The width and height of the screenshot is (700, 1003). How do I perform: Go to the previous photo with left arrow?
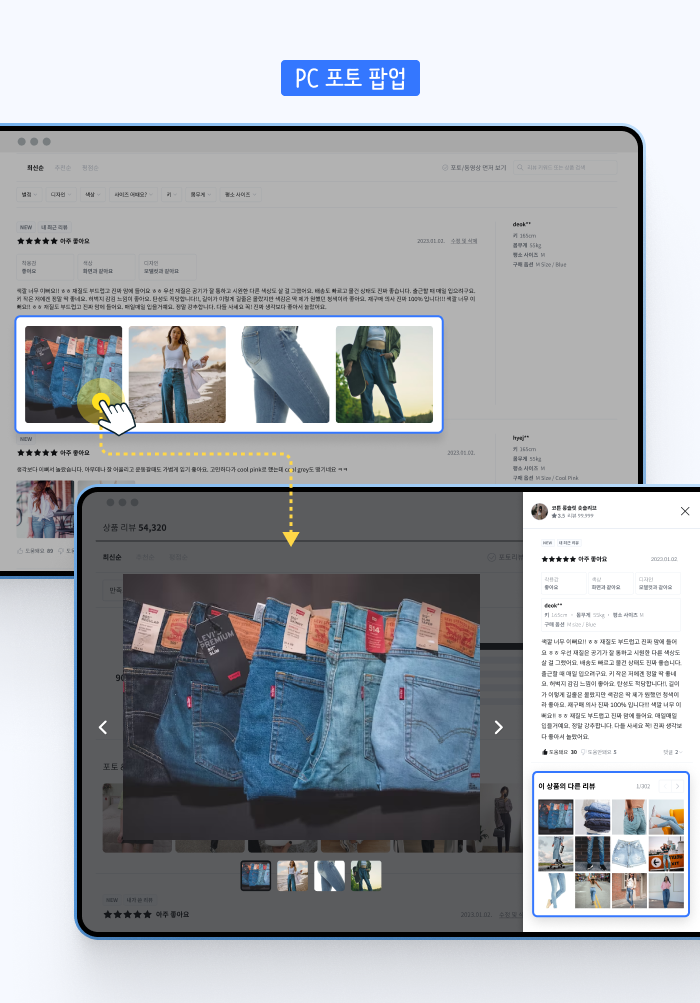click(x=103, y=727)
